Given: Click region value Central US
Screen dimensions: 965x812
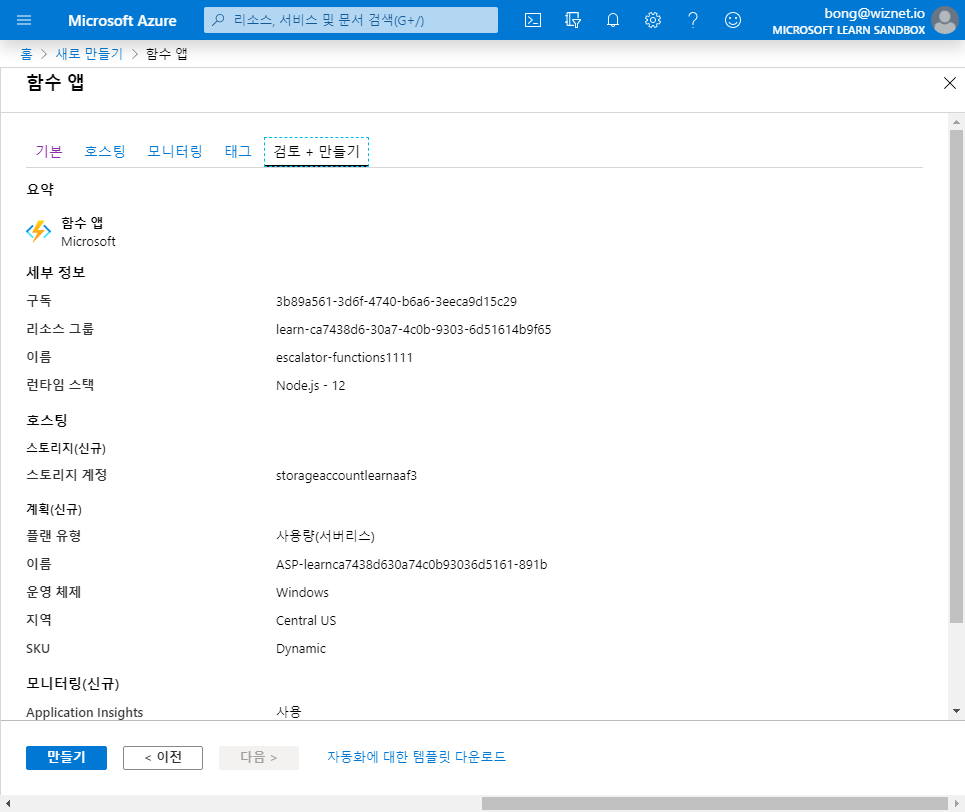Looking at the screenshot, I should tap(306, 621).
